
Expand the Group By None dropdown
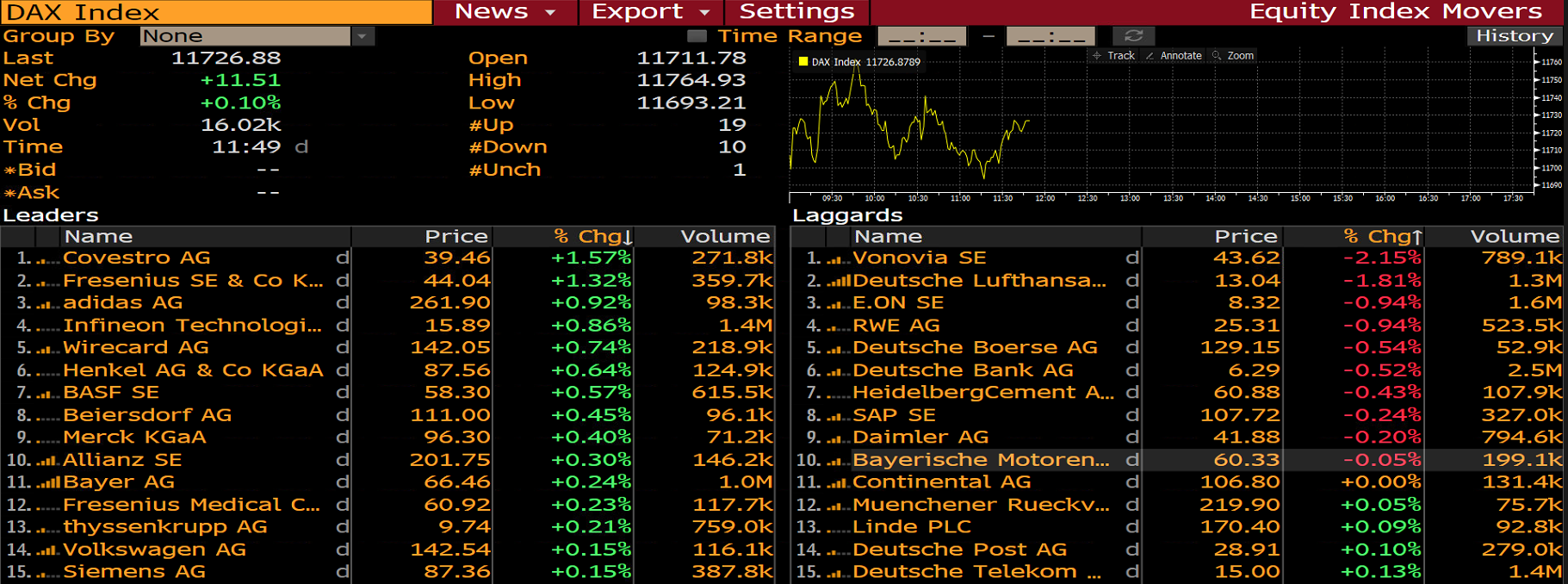tap(363, 36)
